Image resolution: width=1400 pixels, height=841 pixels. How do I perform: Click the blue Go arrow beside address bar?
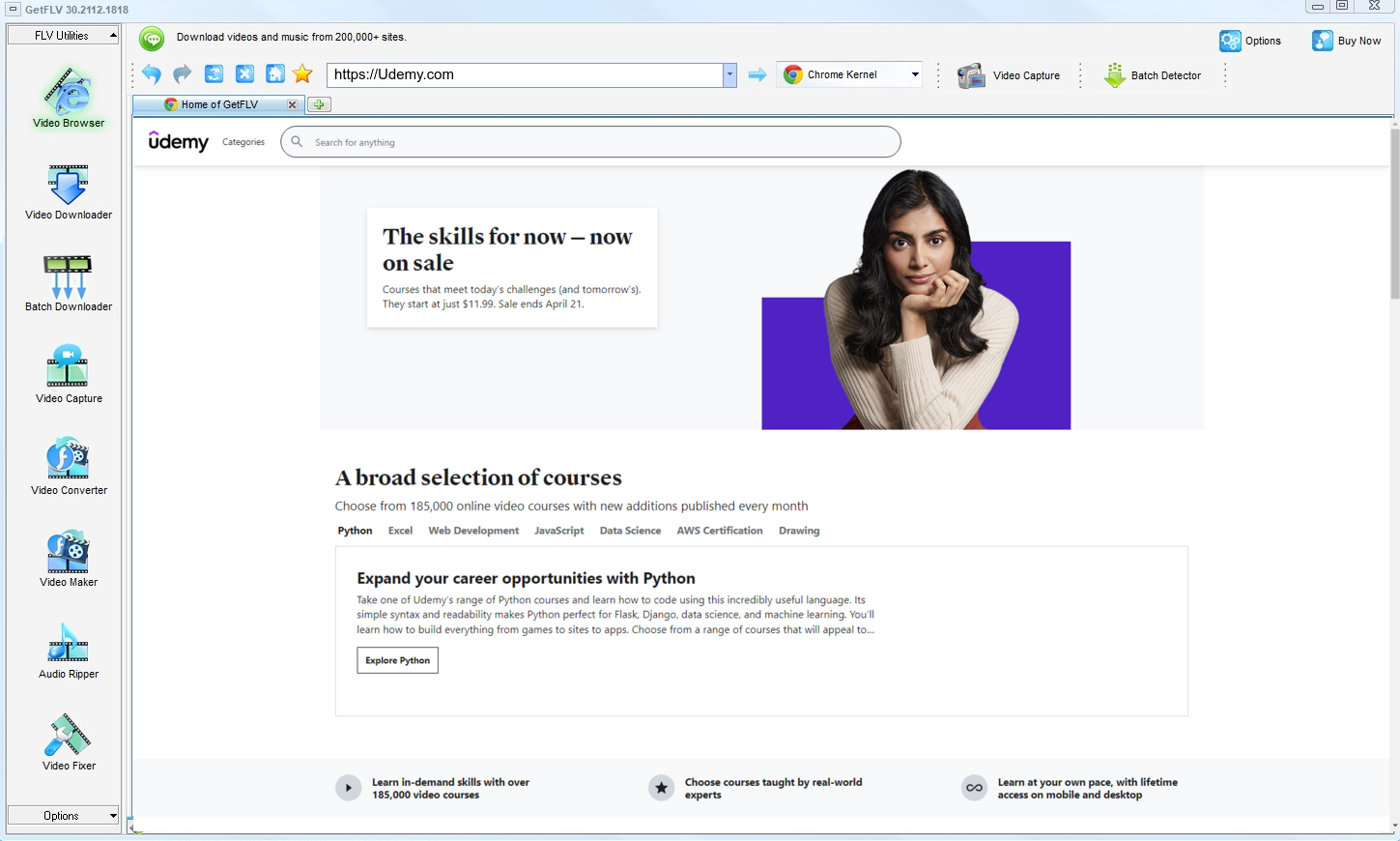pos(757,74)
